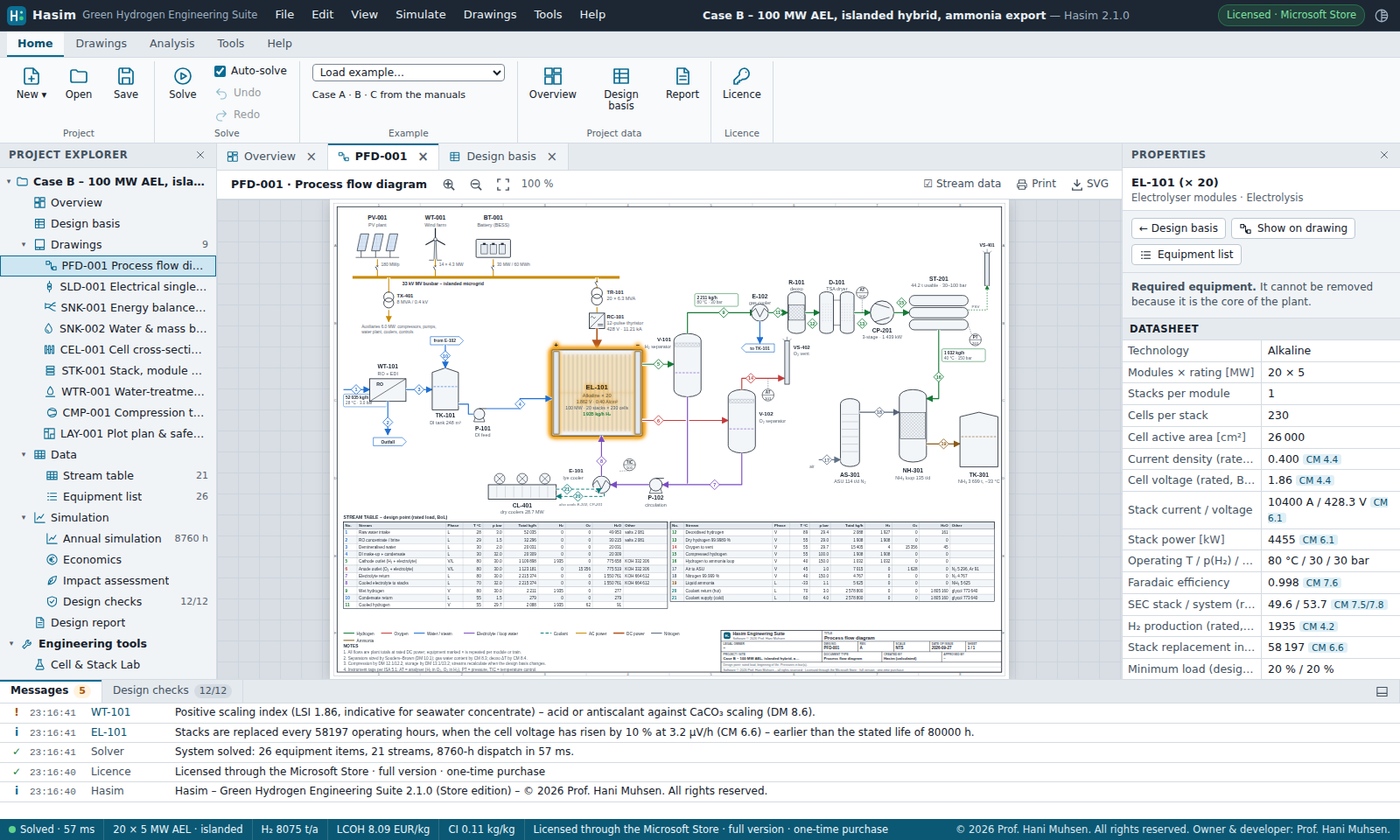Print the PFD-001 drawing
This screenshot has width=1400, height=840.
point(1036,184)
